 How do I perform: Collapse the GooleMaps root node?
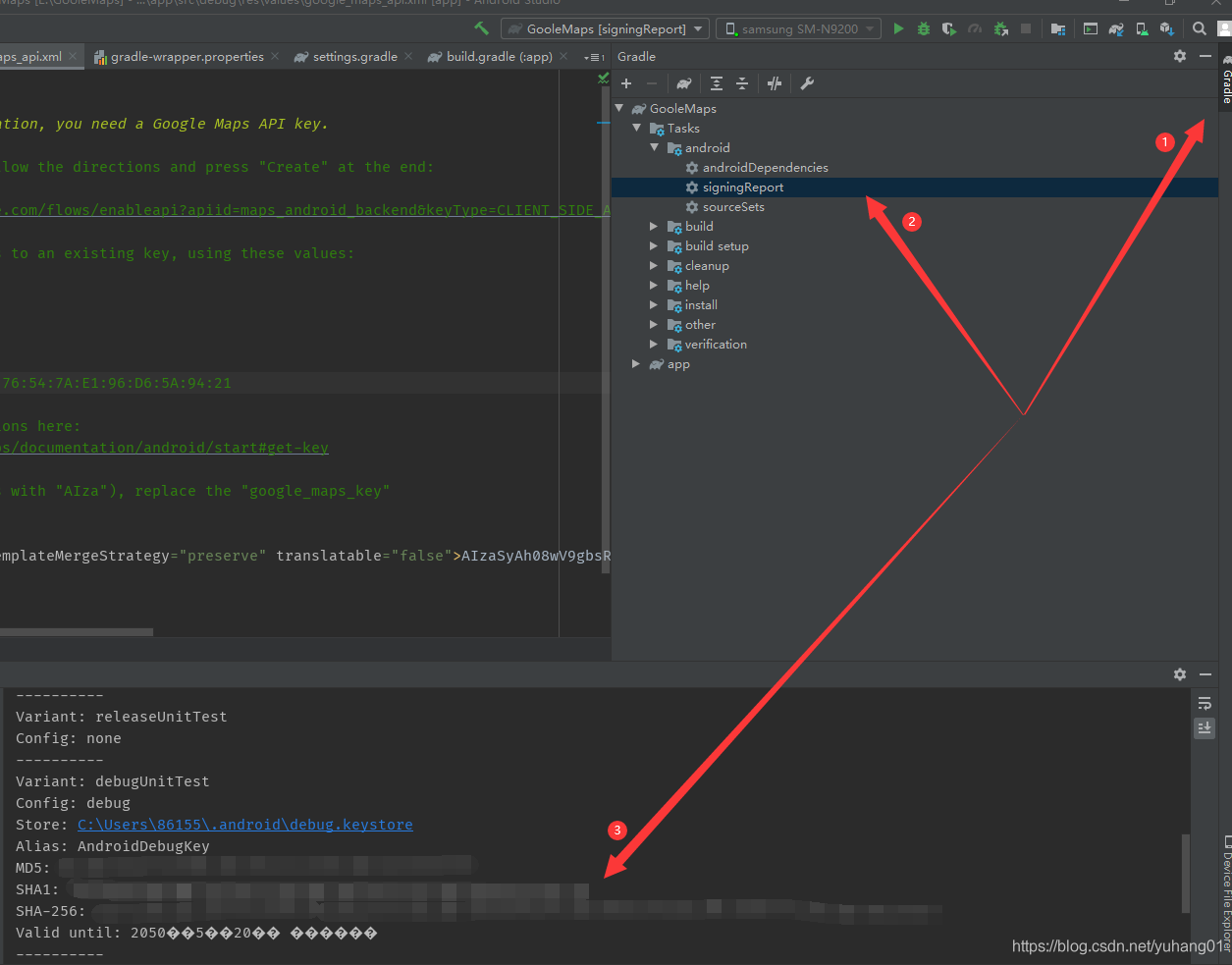click(619, 108)
